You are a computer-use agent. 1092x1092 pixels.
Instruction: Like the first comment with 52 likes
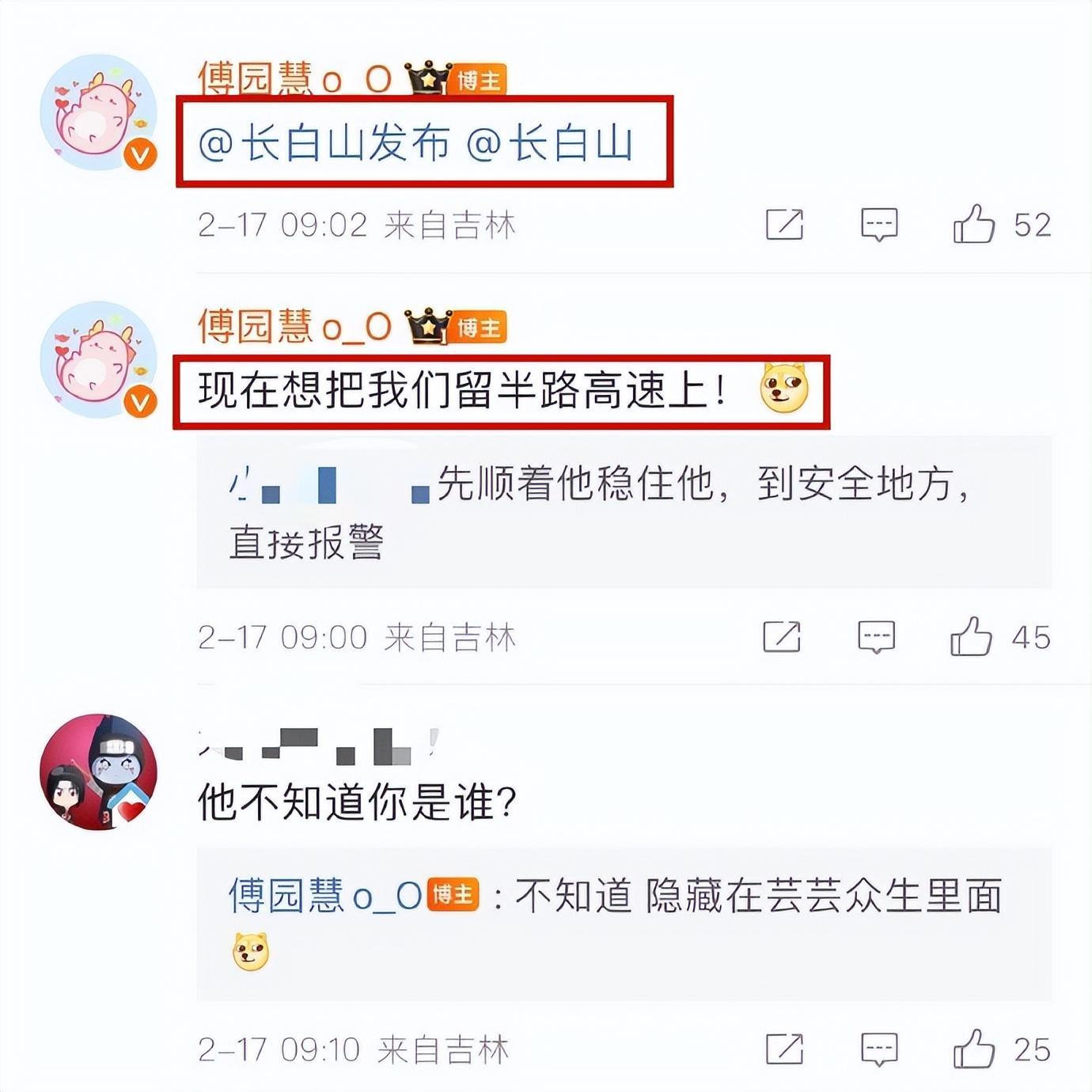(974, 225)
